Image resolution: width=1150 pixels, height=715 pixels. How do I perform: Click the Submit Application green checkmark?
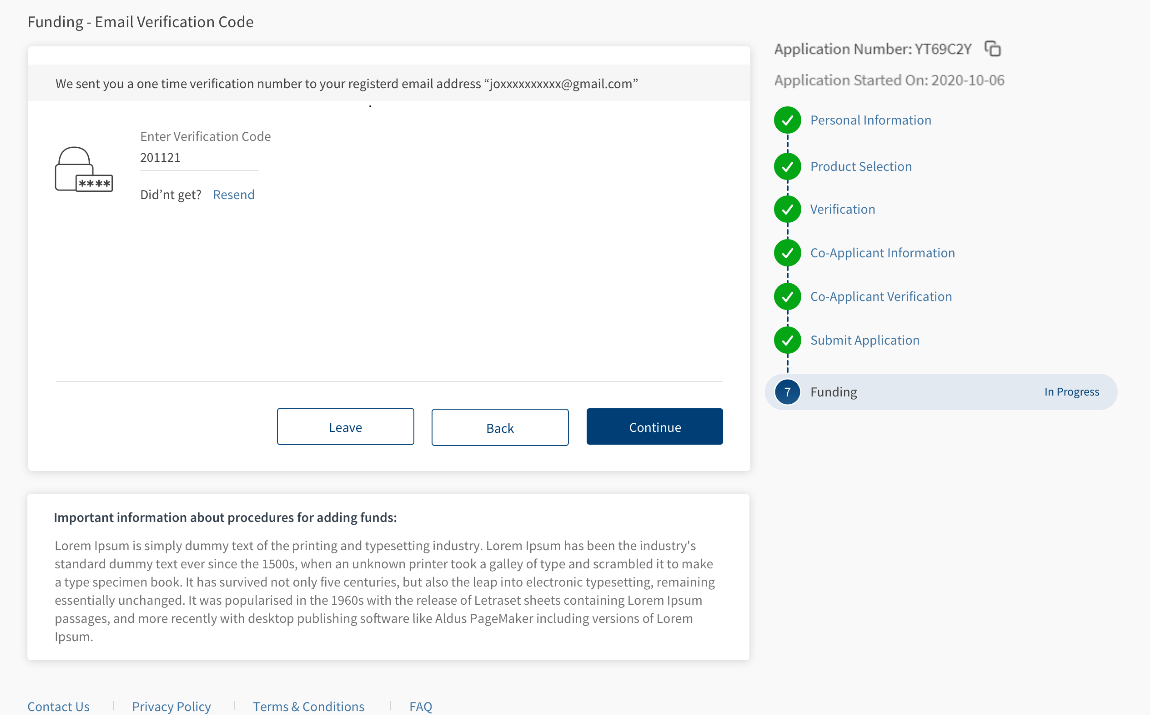click(788, 340)
